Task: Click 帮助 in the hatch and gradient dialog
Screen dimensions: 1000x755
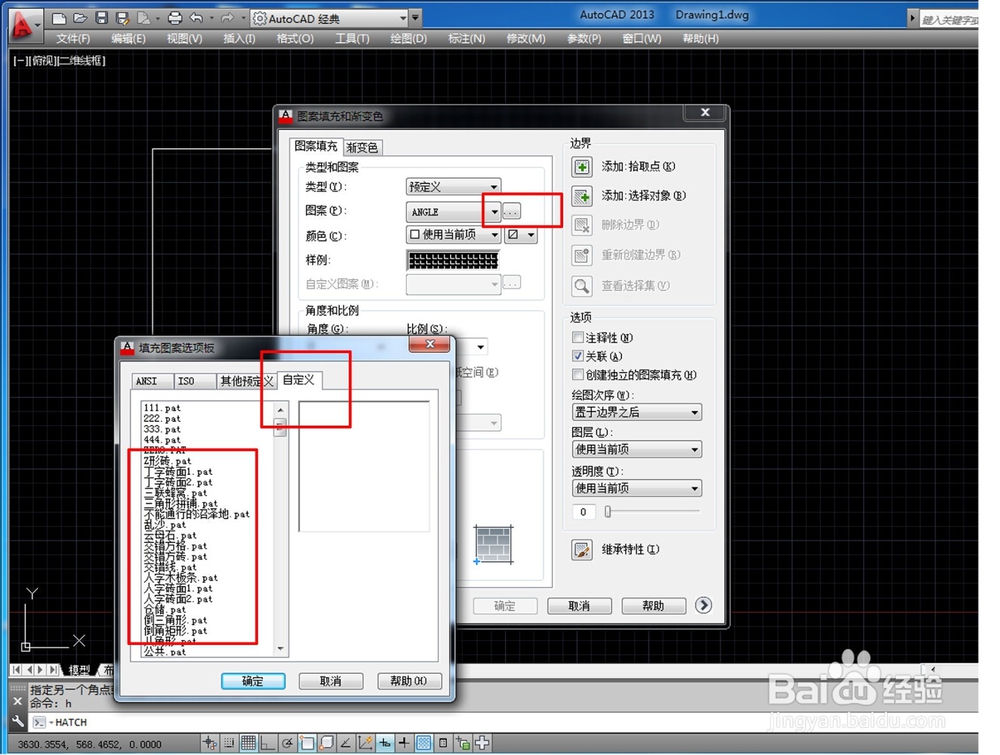Action: point(654,606)
